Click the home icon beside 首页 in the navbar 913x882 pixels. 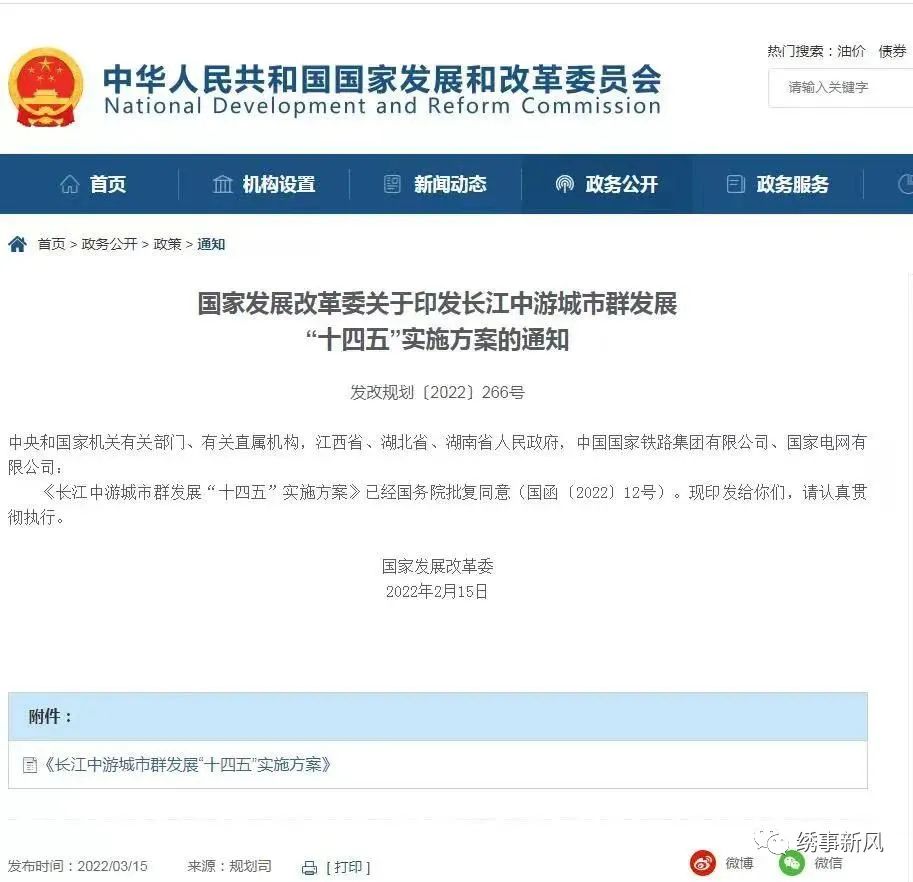click(x=70, y=184)
